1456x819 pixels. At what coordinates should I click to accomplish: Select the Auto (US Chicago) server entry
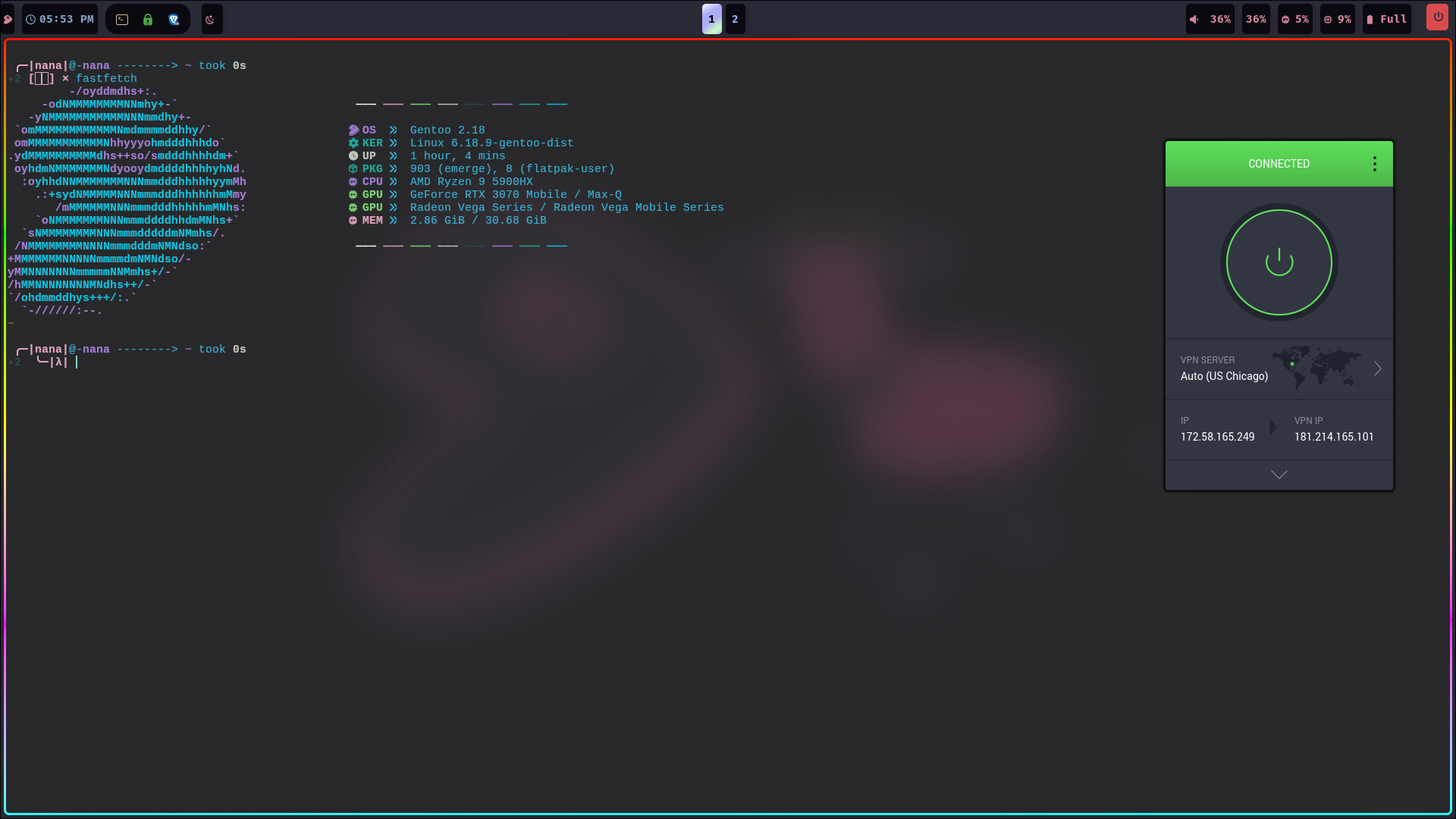pyautogui.click(x=1223, y=376)
